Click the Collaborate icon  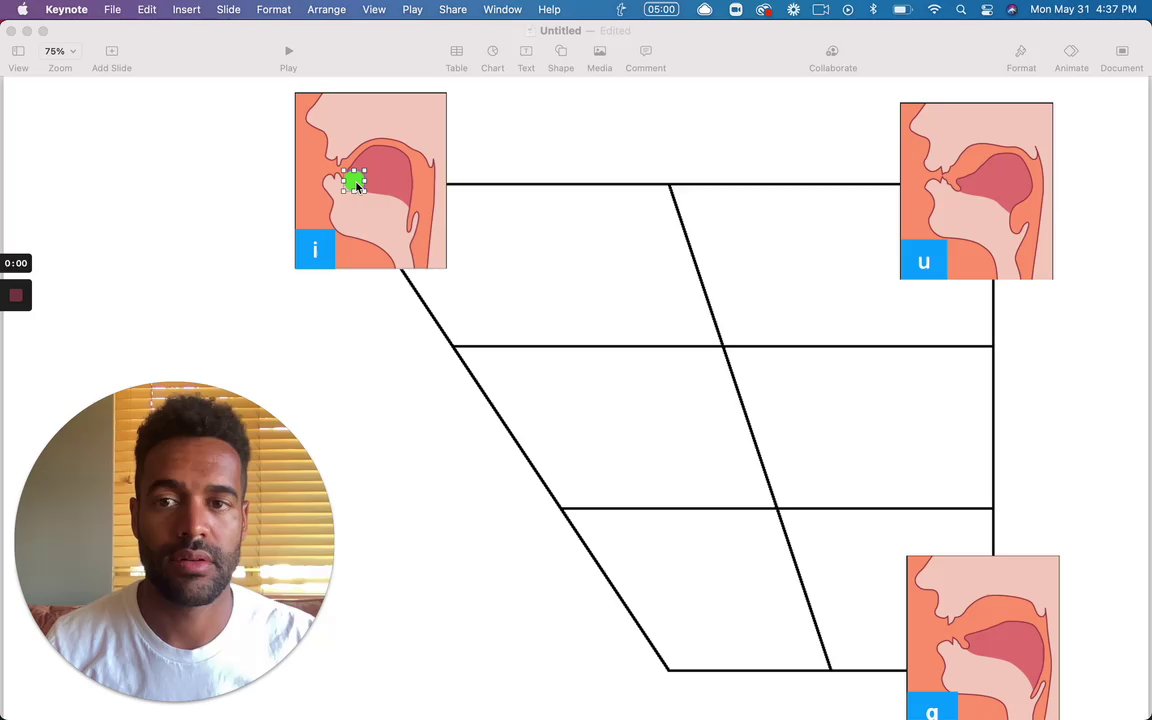click(832, 51)
